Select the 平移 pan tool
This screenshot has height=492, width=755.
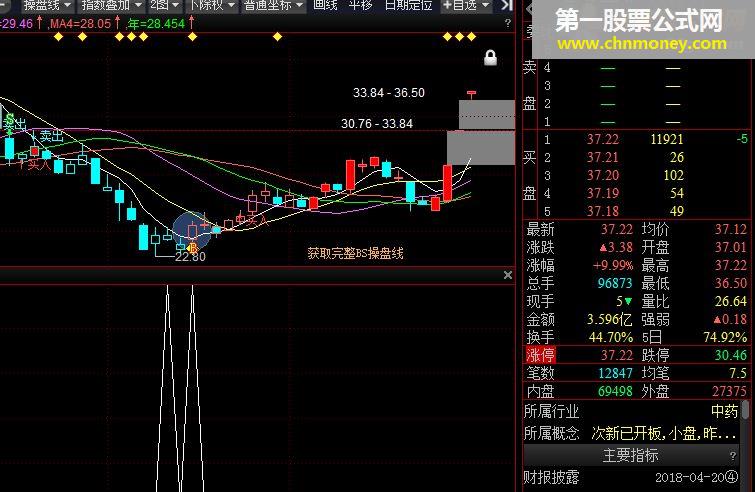pos(361,5)
